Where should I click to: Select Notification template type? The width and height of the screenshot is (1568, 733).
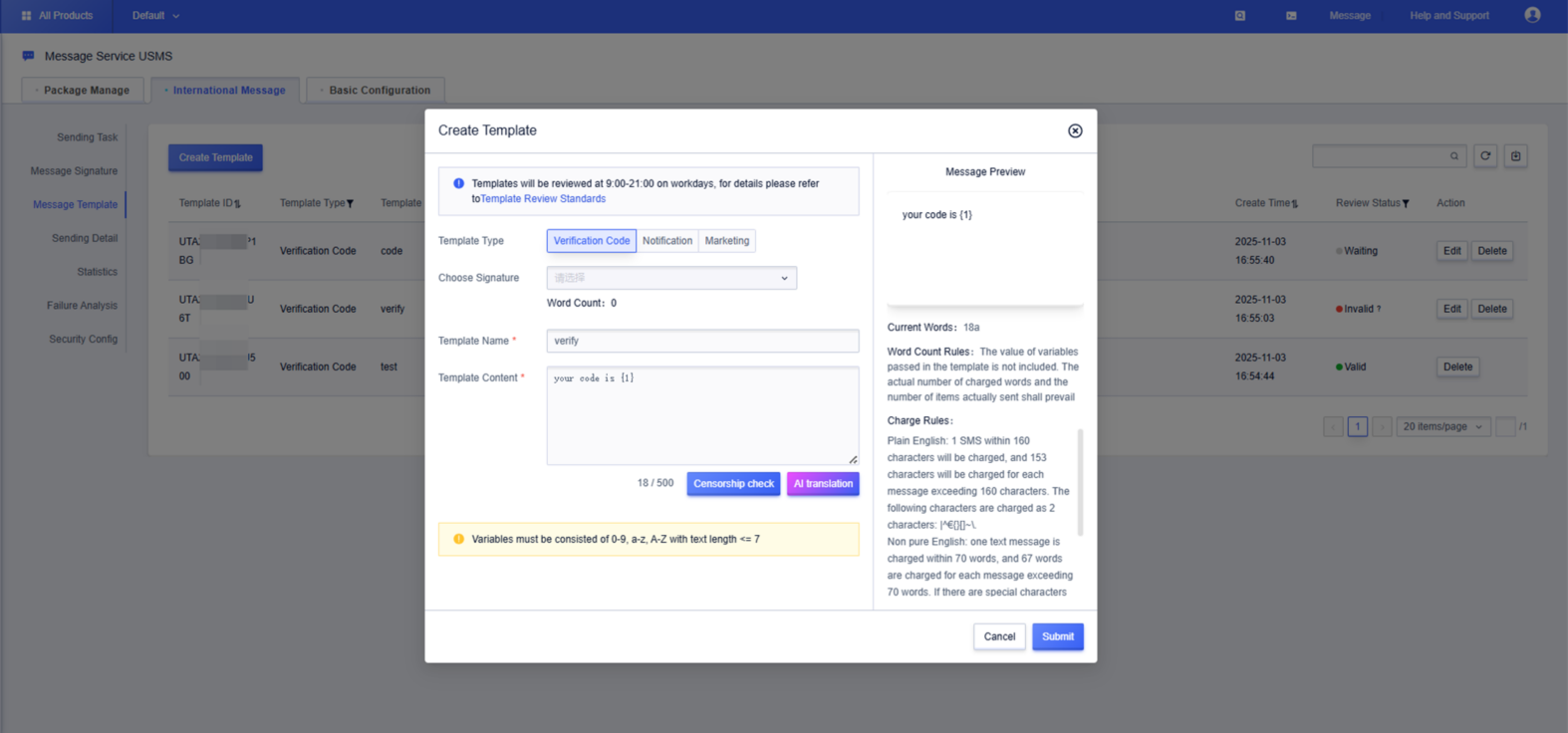coord(666,241)
